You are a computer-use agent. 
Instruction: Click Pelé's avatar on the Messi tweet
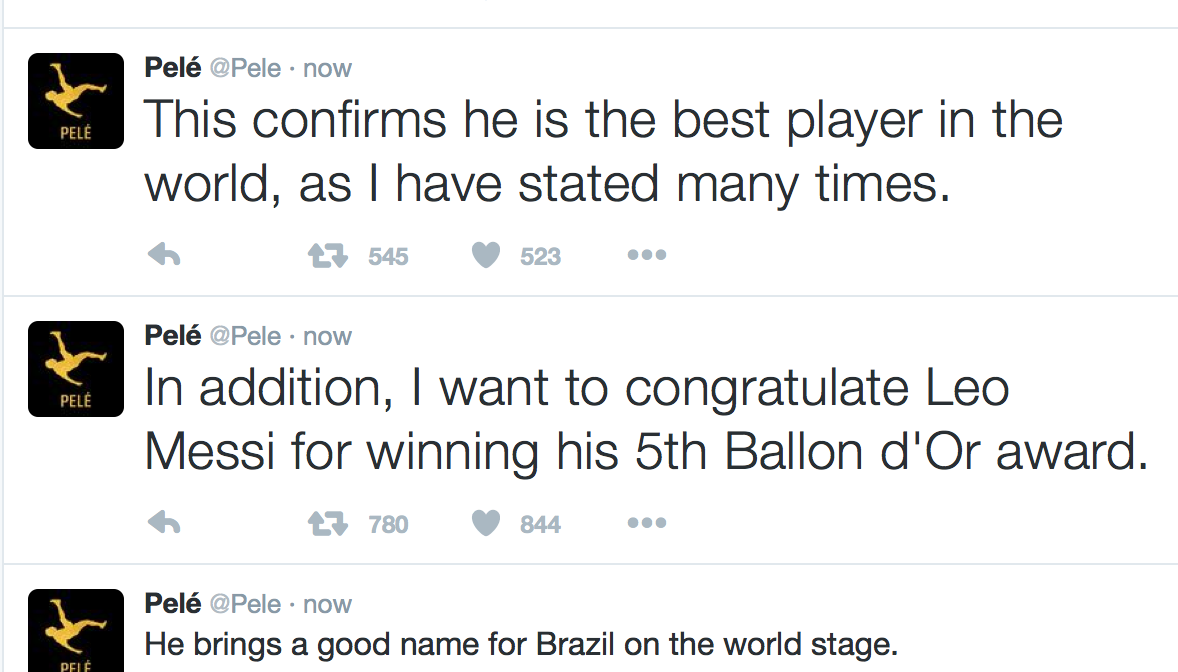pos(76,368)
